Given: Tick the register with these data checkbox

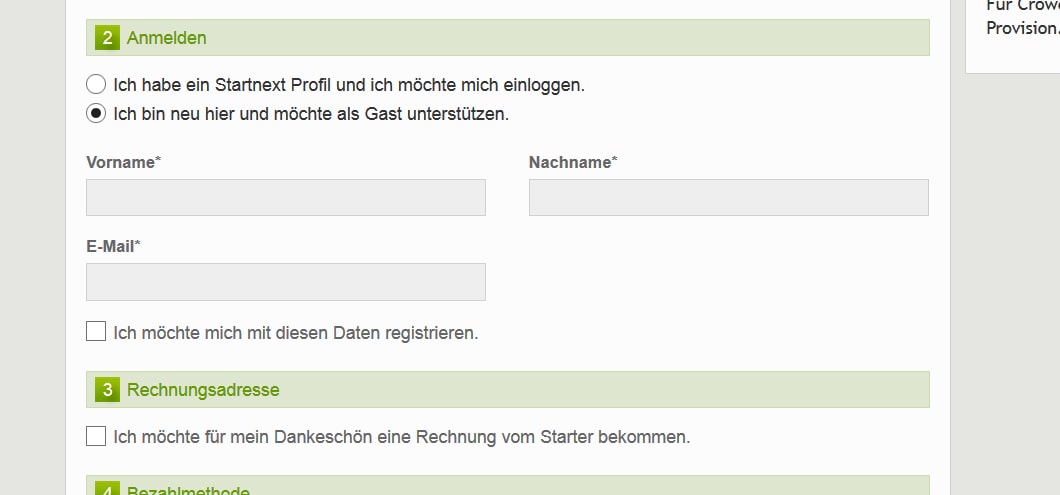Looking at the screenshot, I should tap(96, 331).
